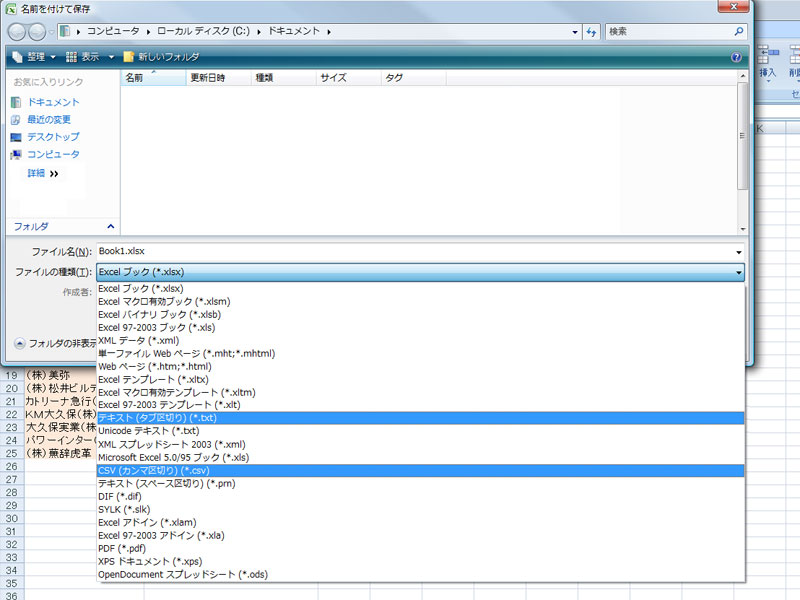Click ドキュメント in address breadcrumb

[294, 32]
